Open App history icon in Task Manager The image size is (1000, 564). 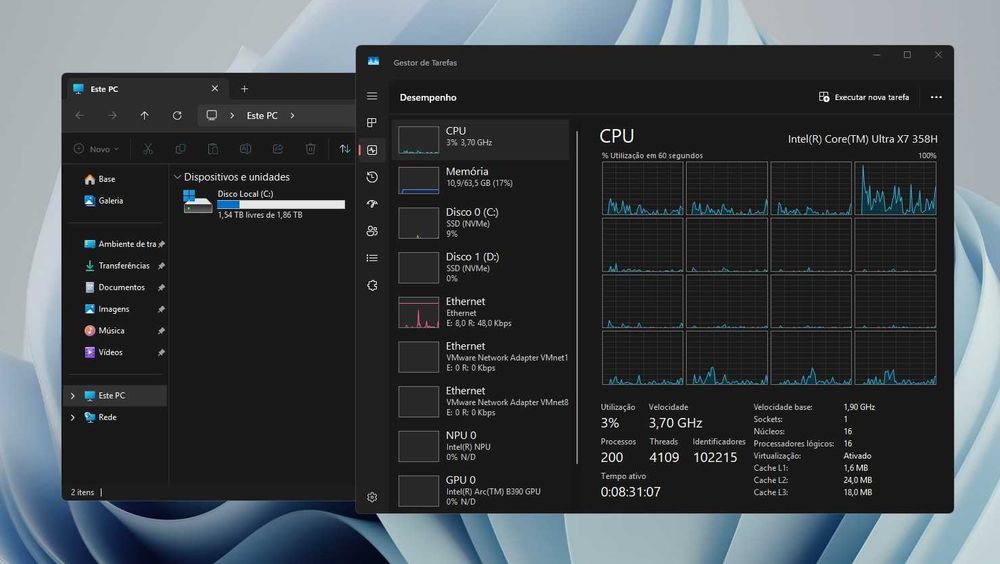372,177
